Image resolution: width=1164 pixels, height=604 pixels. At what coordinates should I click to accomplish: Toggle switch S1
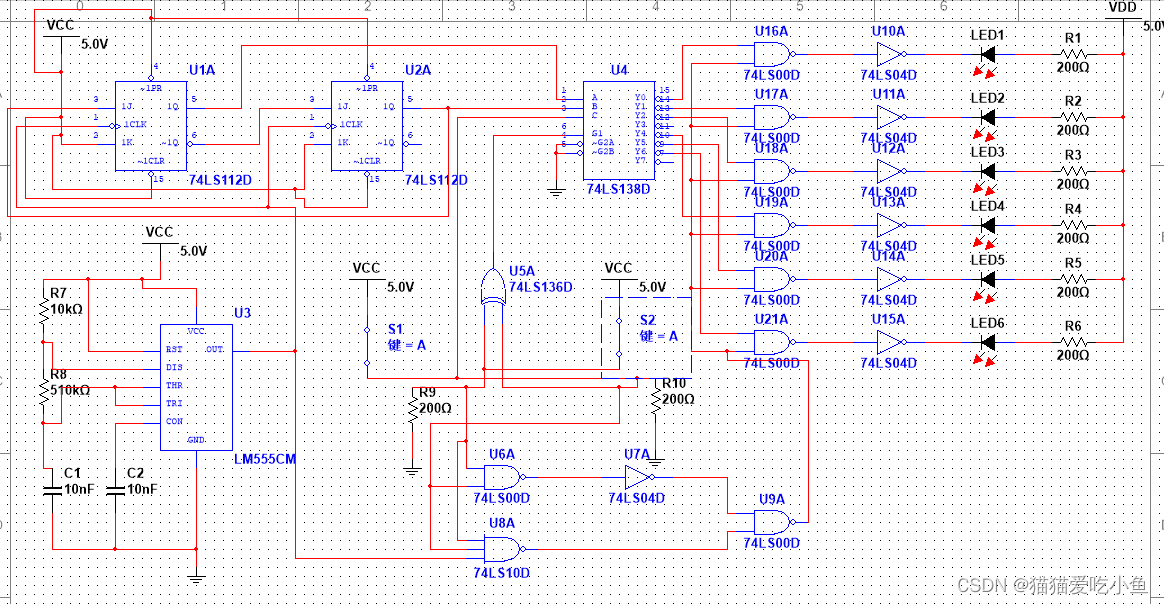pyautogui.click(x=367, y=346)
